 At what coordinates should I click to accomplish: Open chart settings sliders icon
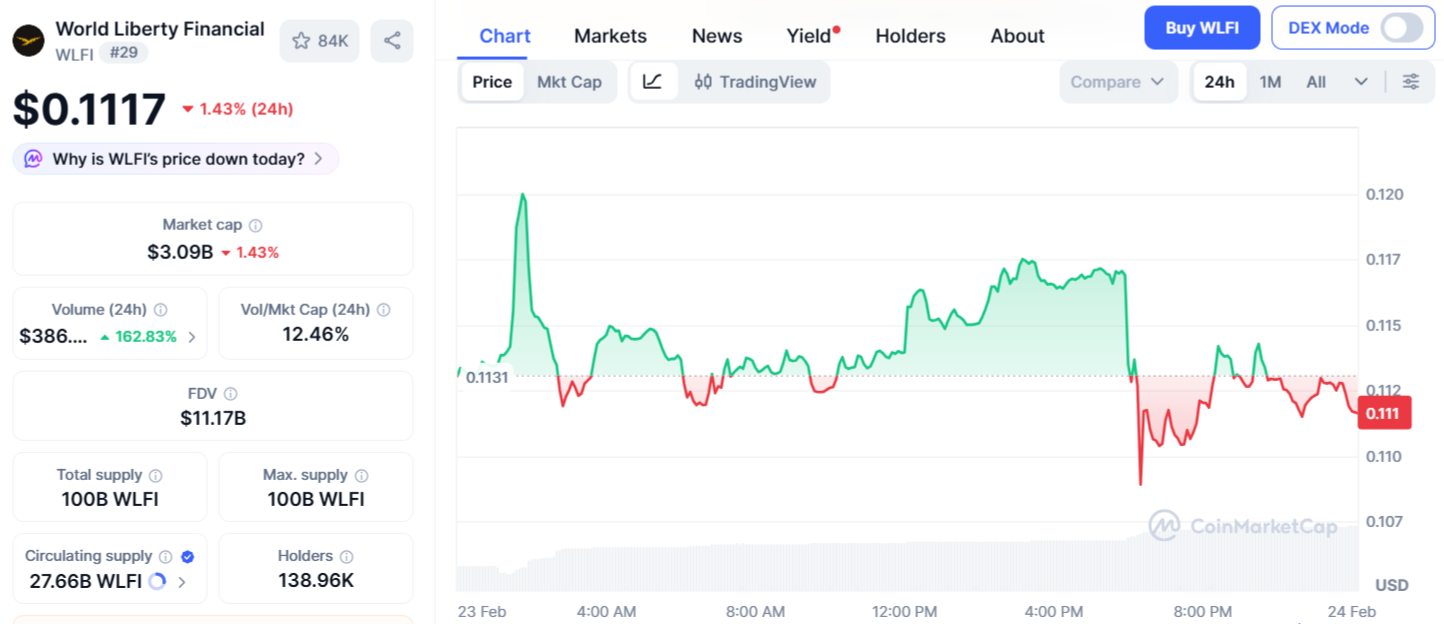pyautogui.click(x=1410, y=82)
